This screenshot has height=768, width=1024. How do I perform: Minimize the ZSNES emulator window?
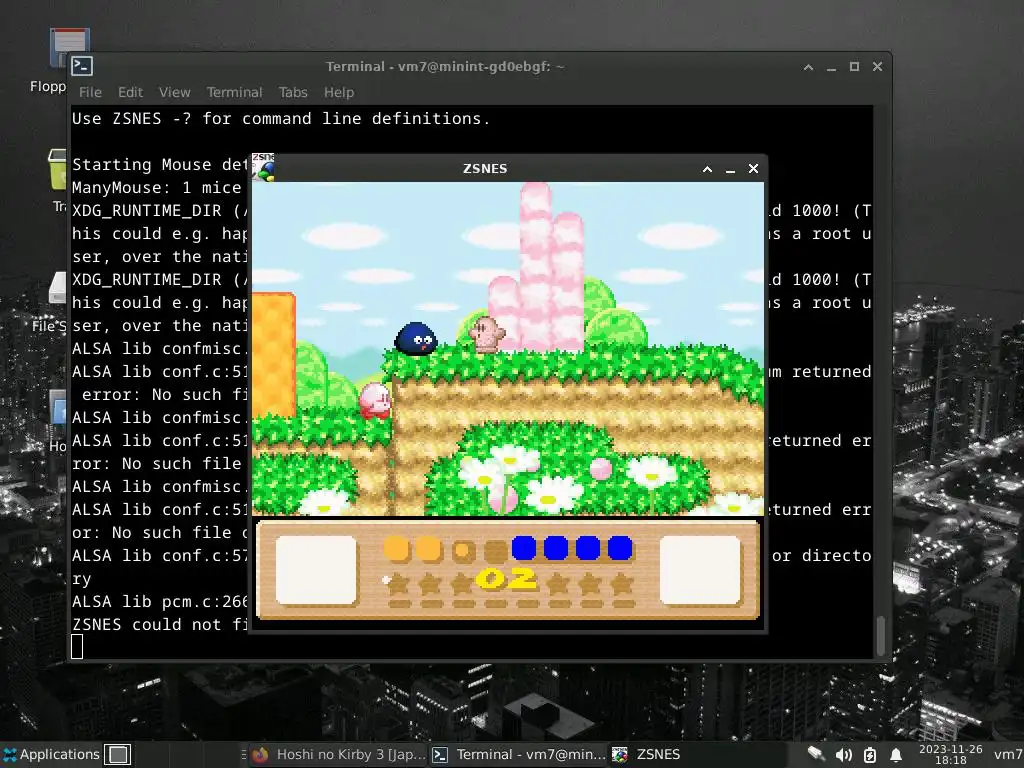730,169
